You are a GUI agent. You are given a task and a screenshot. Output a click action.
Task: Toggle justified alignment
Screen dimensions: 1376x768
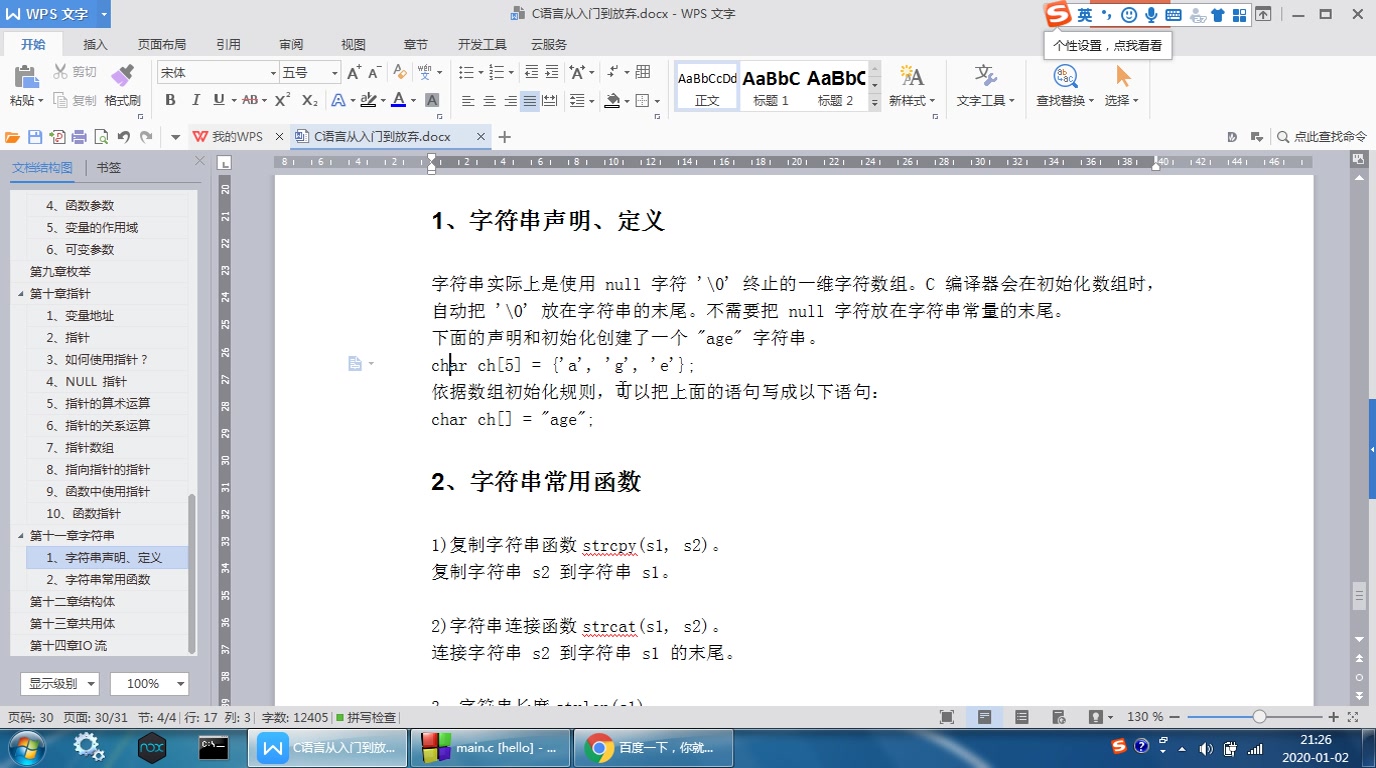tap(529, 100)
